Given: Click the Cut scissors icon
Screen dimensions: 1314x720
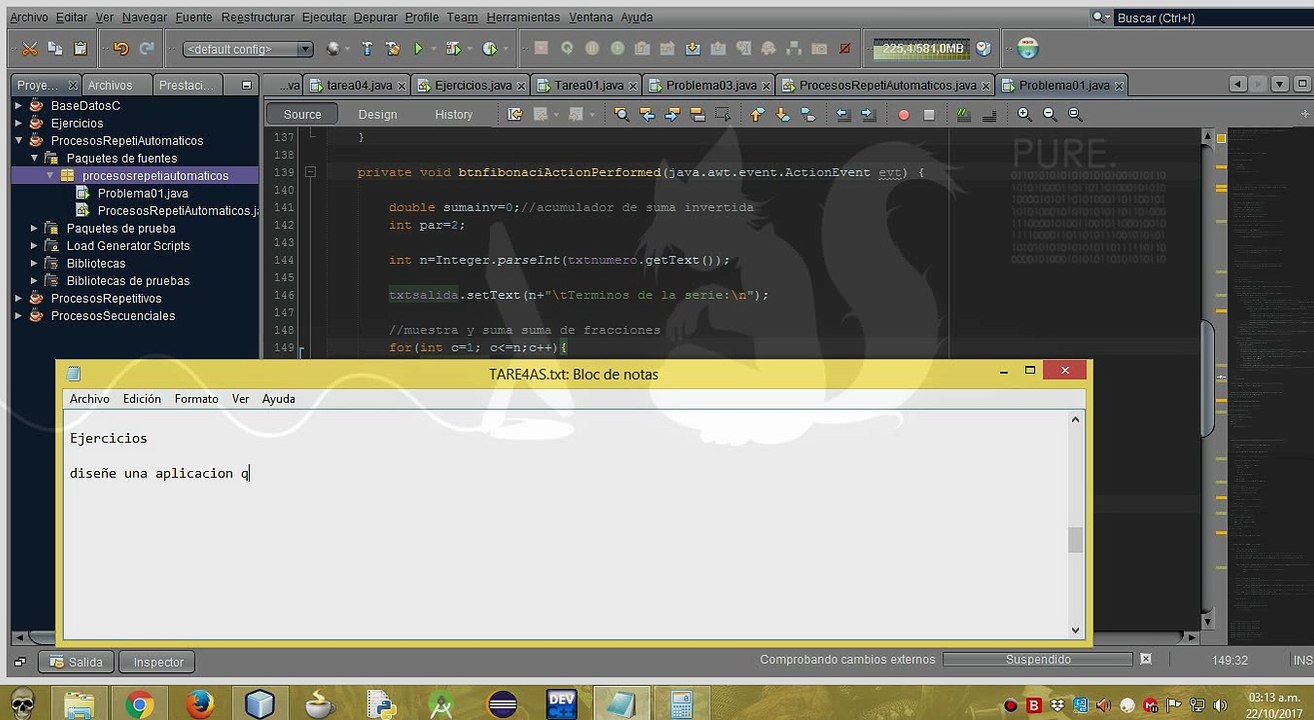Looking at the screenshot, I should tap(30, 48).
